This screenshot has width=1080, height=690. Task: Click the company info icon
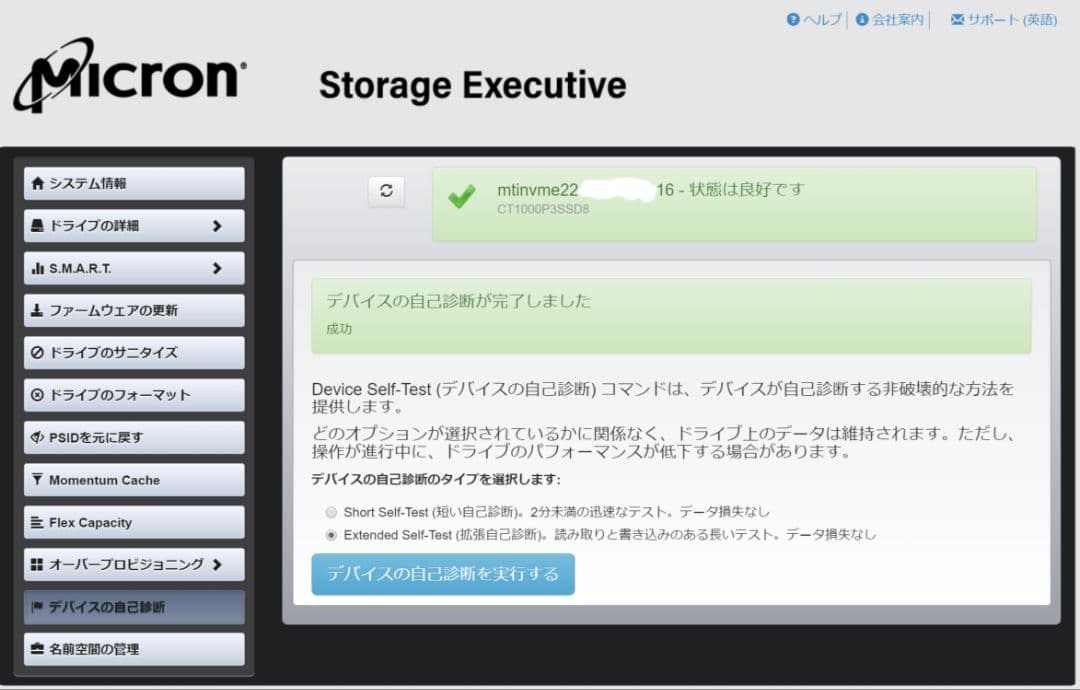[862, 20]
